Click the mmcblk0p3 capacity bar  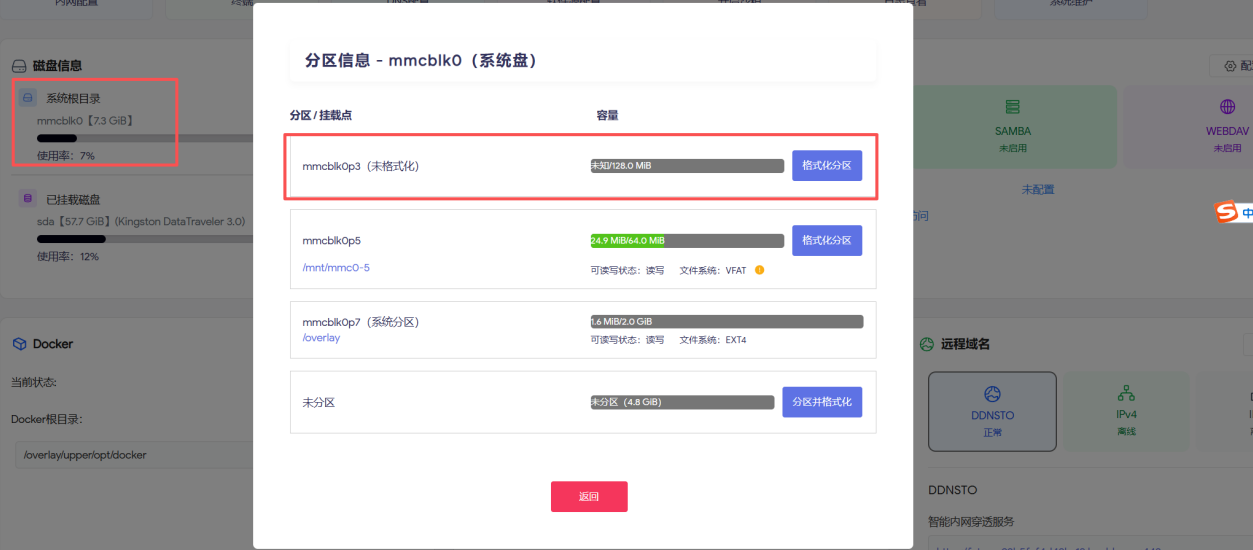point(687,165)
